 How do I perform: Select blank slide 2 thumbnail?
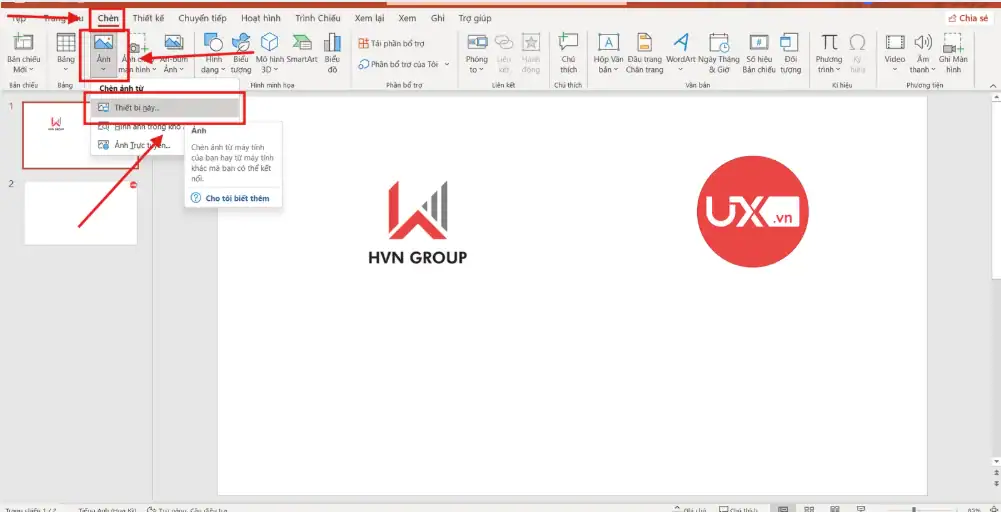[x=80, y=213]
